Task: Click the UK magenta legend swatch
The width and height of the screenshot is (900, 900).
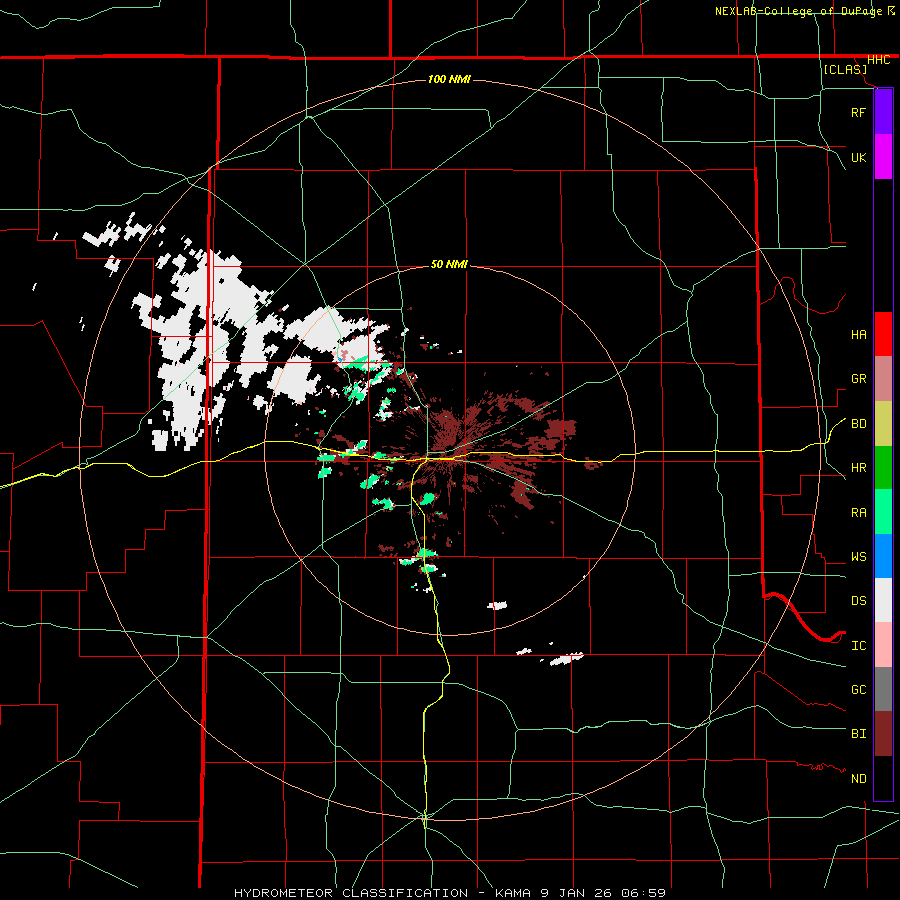Action: (883, 157)
